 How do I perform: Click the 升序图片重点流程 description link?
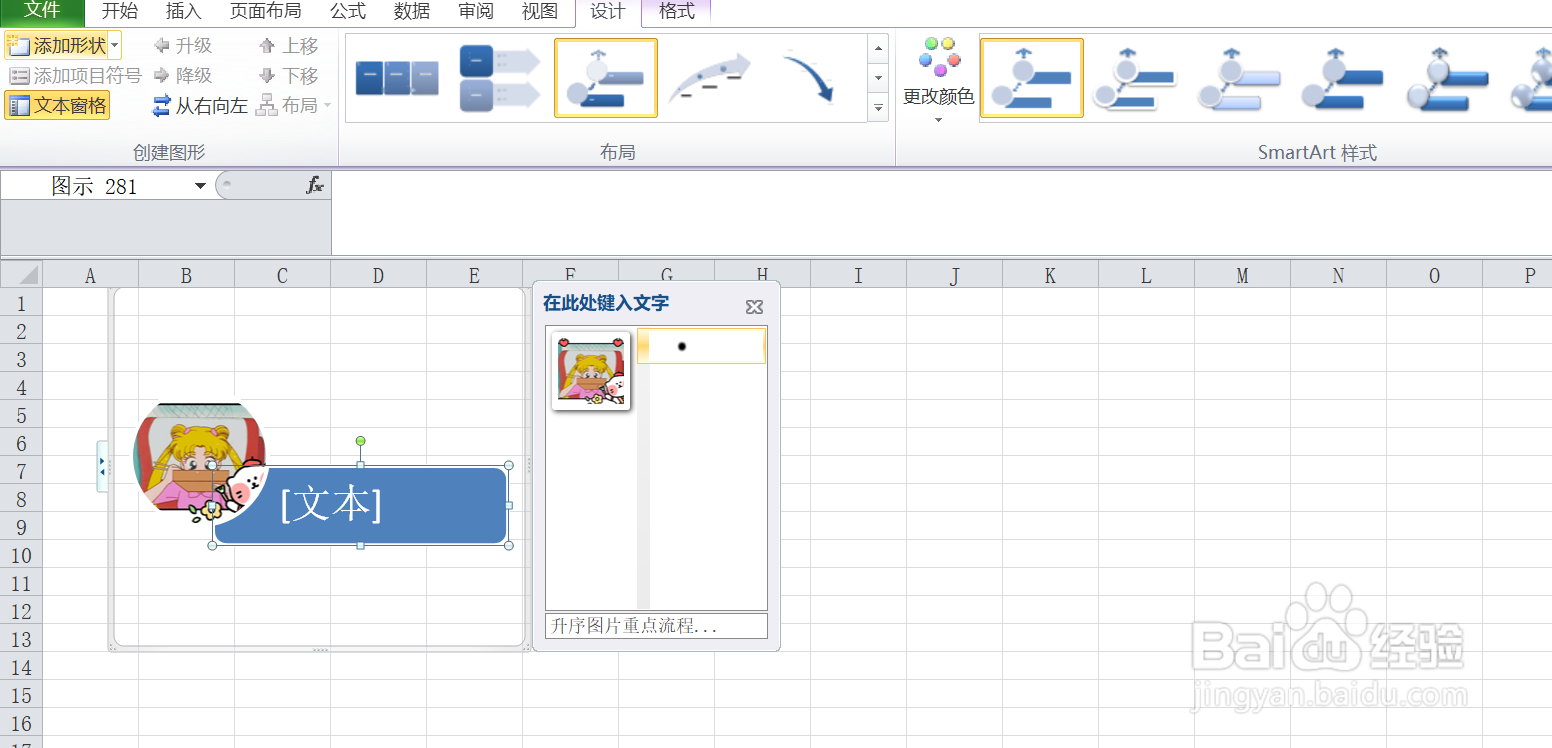(656, 626)
